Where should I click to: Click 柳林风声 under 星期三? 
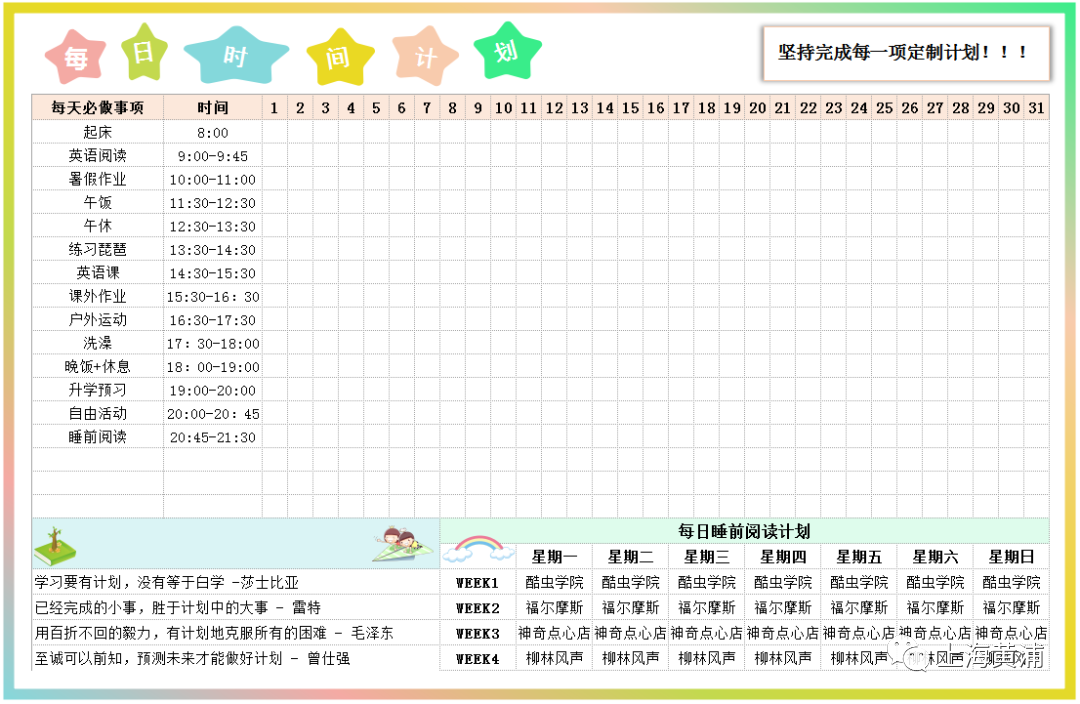click(x=707, y=659)
